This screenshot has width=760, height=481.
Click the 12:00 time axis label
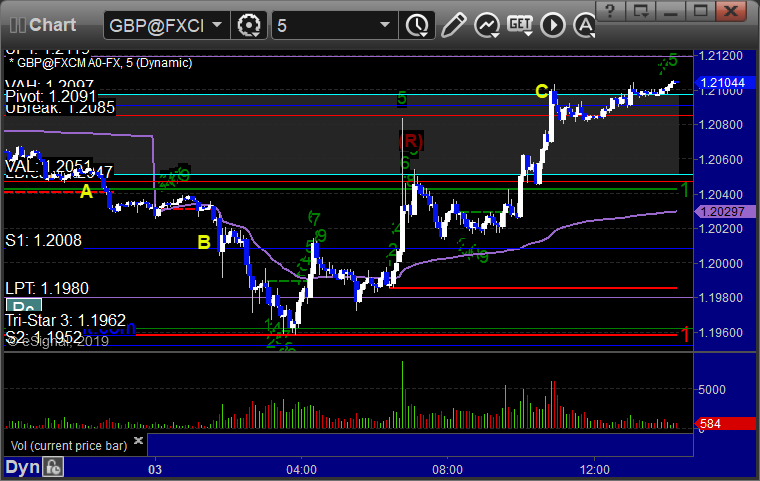coord(594,470)
